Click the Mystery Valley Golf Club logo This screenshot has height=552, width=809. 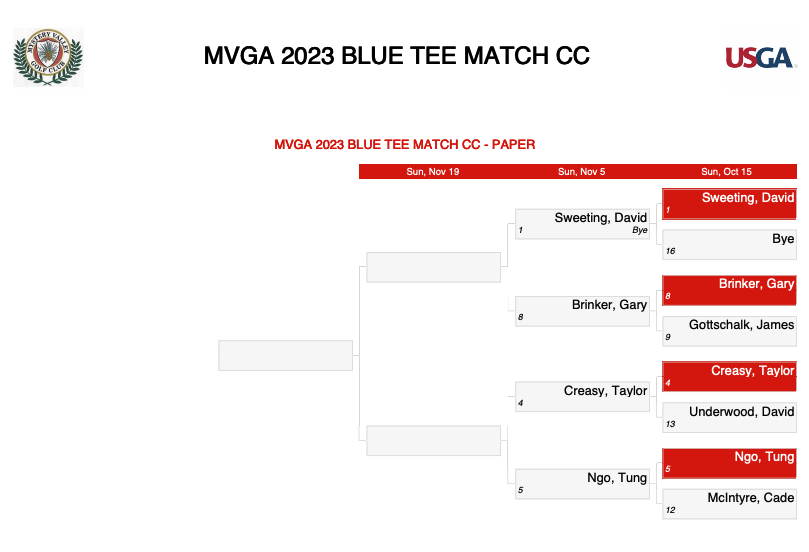pyautogui.click(x=48, y=57)
